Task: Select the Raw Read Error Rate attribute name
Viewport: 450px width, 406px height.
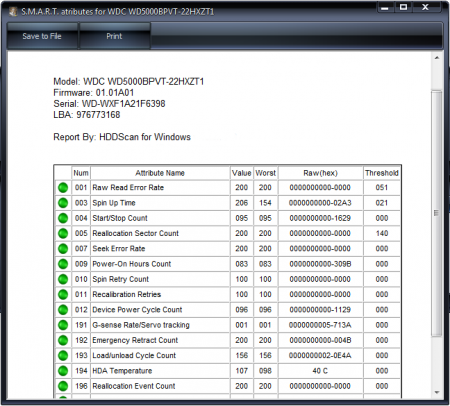Action: (128, 188)
